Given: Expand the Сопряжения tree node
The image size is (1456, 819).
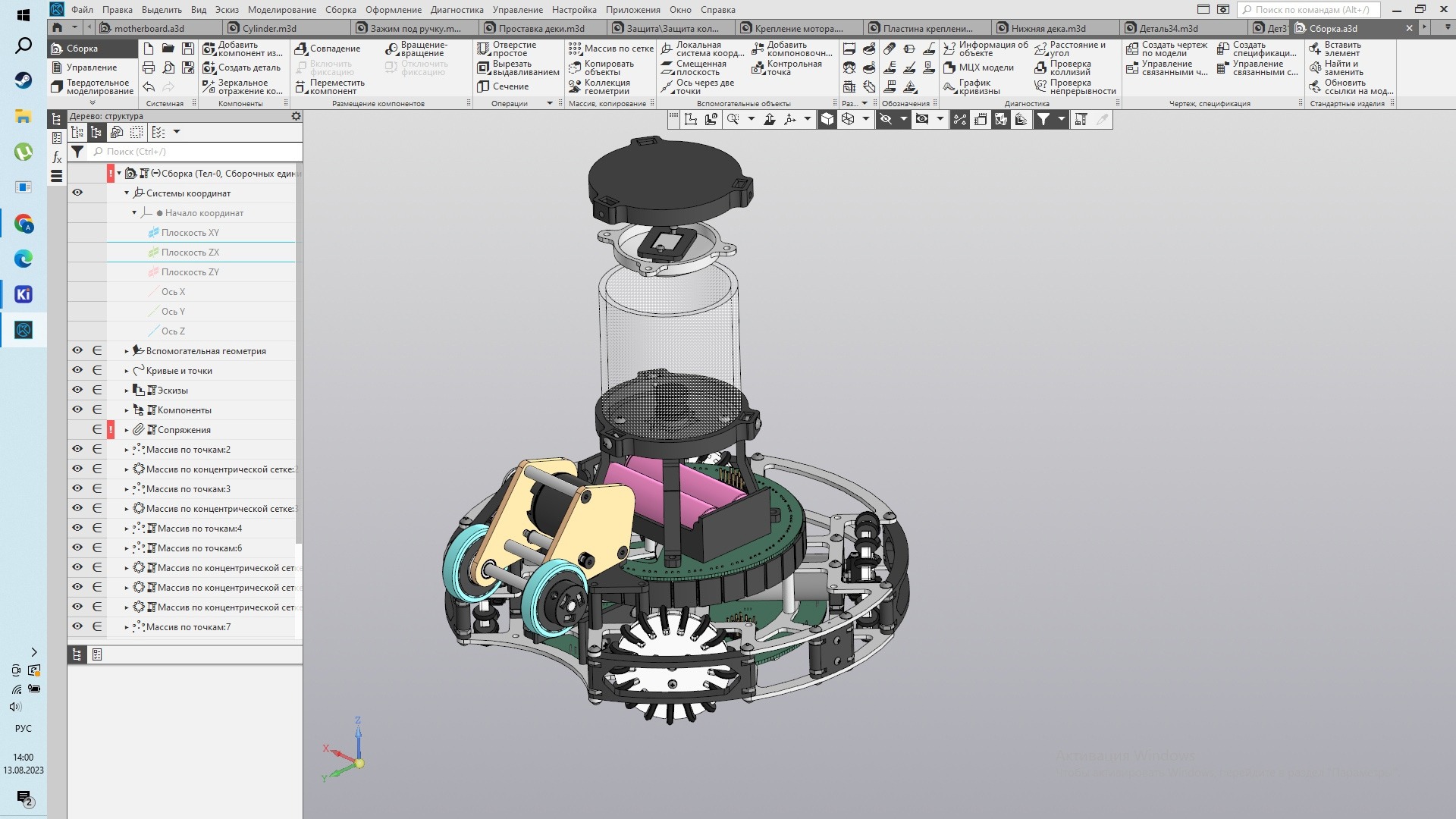Looking at the screenshot, I should (x=127, y=430).
